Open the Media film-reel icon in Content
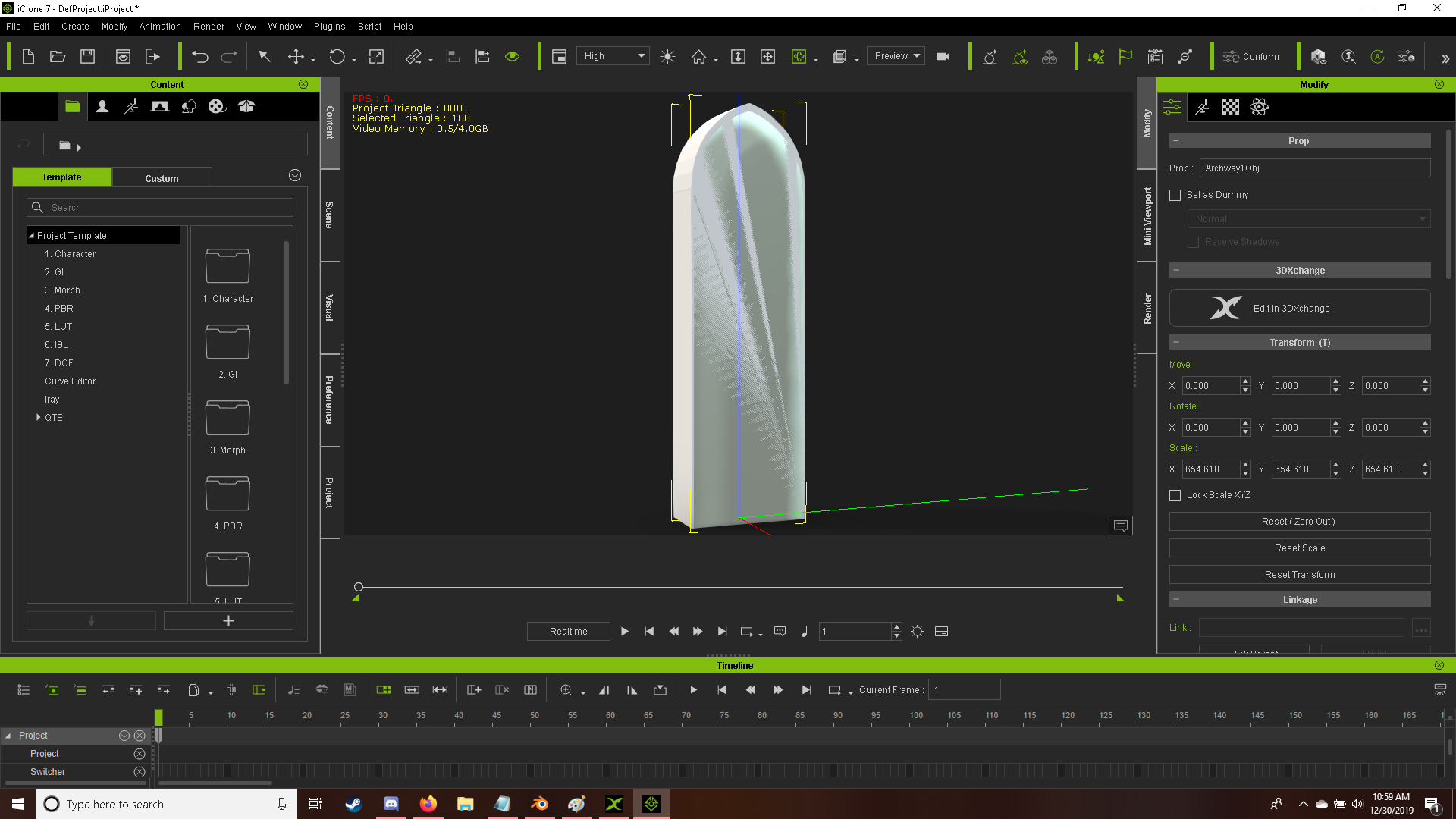1456x819 pixels. coord(217,106)
